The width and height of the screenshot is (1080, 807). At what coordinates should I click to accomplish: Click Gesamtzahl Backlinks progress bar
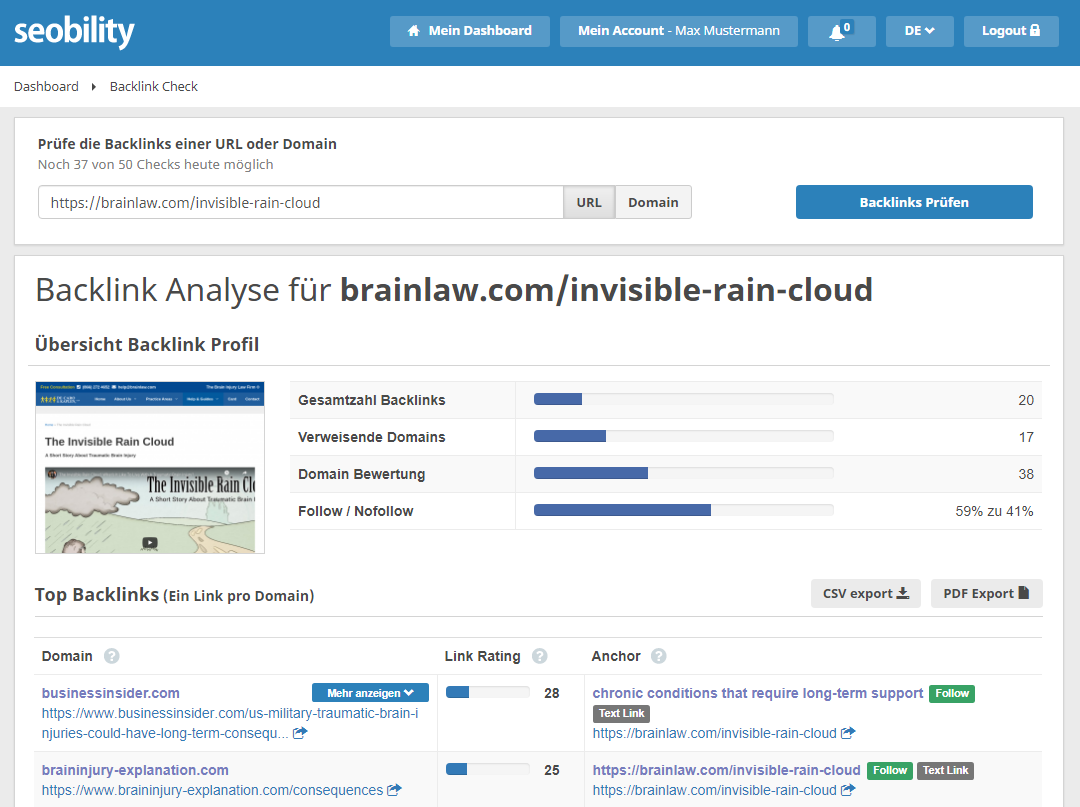[x=683, y=399]
